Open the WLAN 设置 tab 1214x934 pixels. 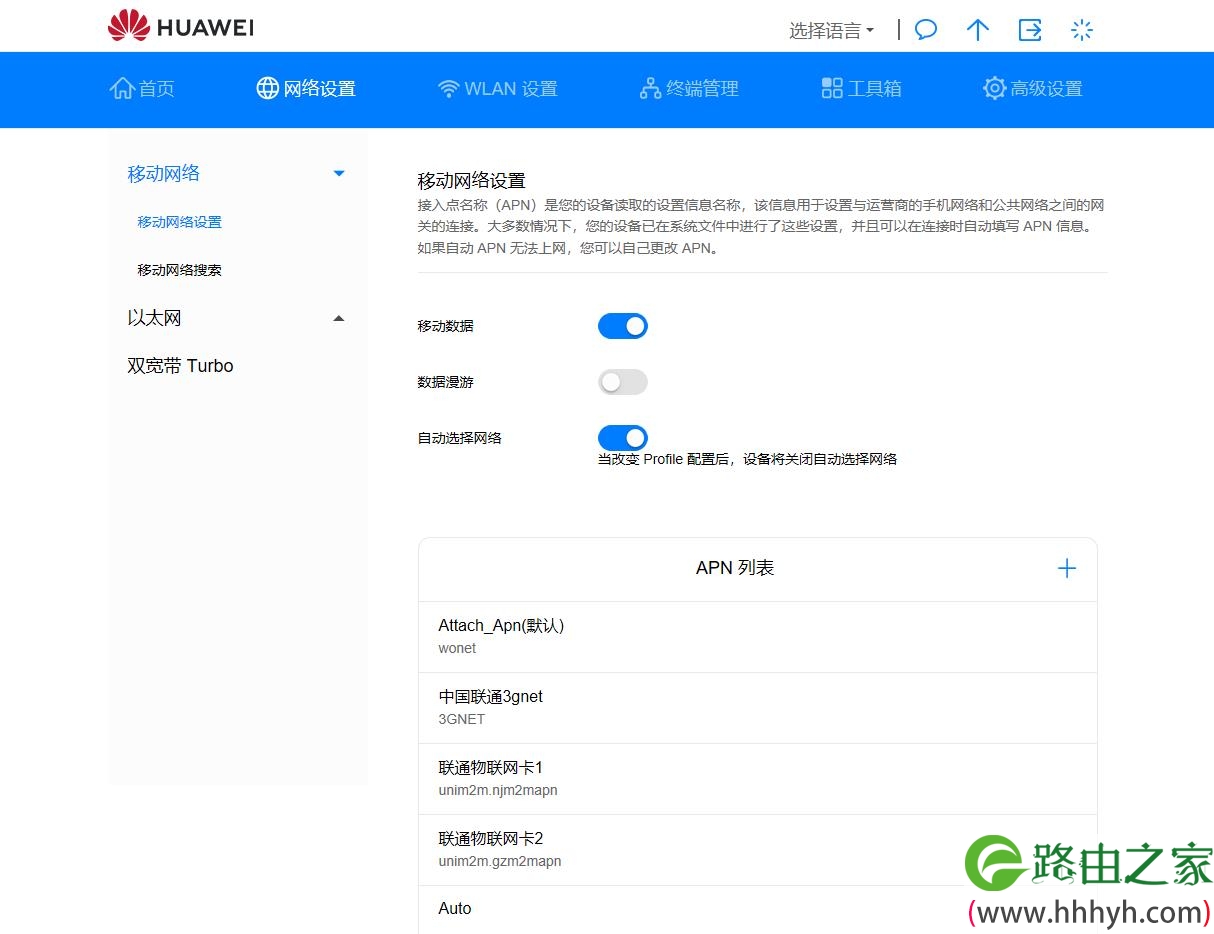497,89
